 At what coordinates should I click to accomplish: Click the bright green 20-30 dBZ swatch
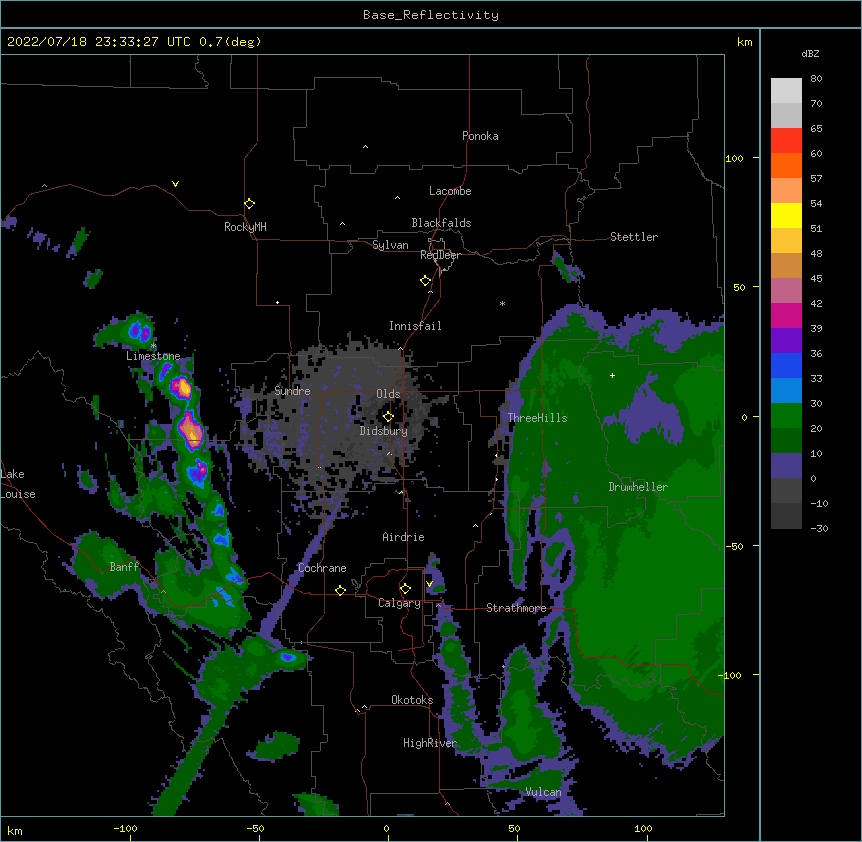786,416
